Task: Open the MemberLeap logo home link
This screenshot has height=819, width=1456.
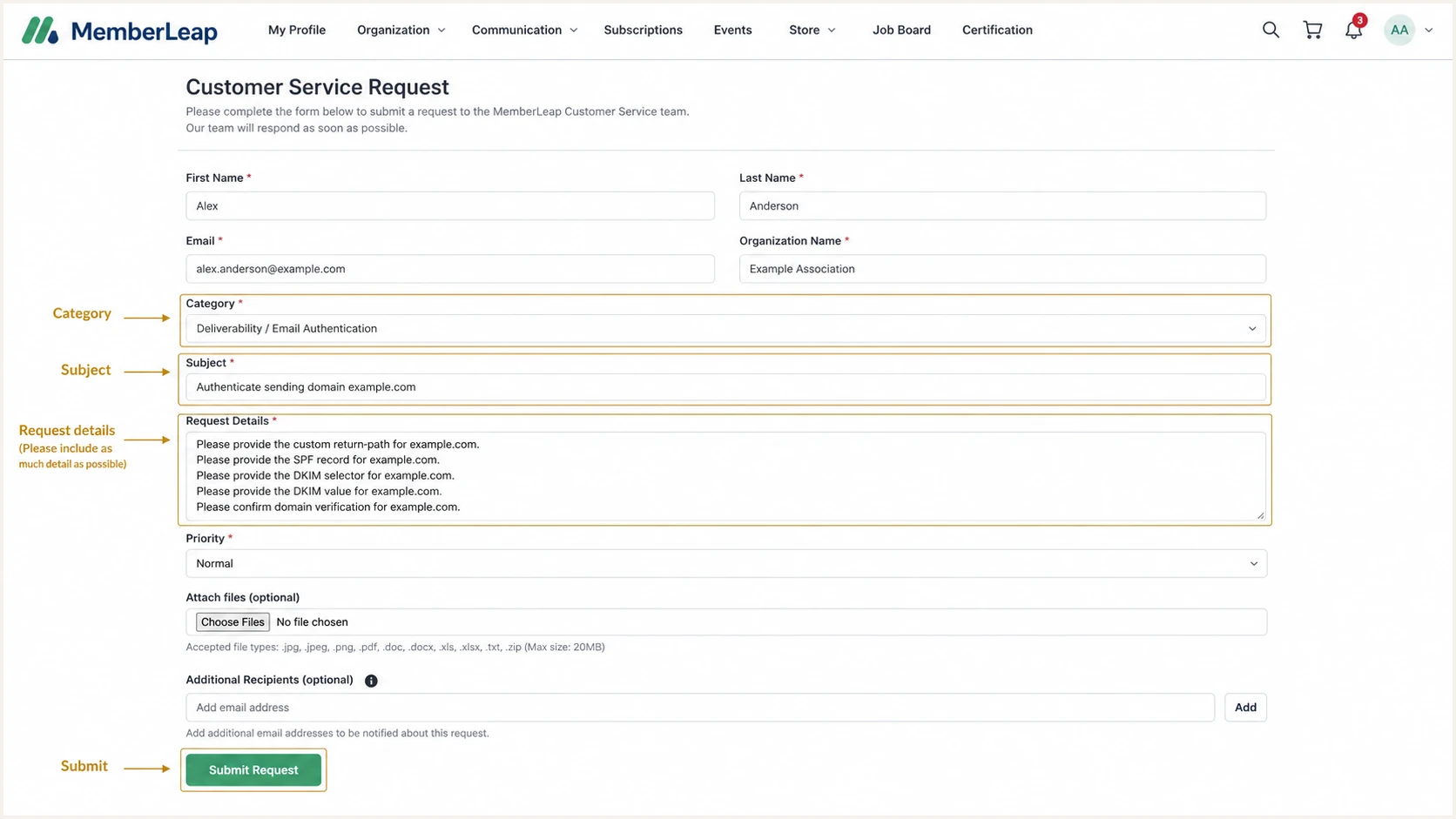Action: point(119,30)
